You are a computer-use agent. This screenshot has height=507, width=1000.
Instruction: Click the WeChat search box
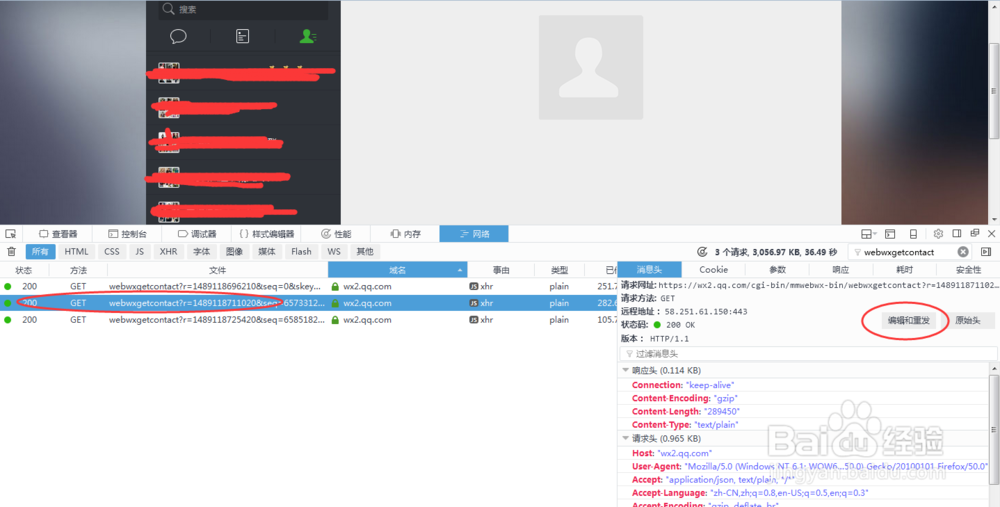tap(244, 9)
